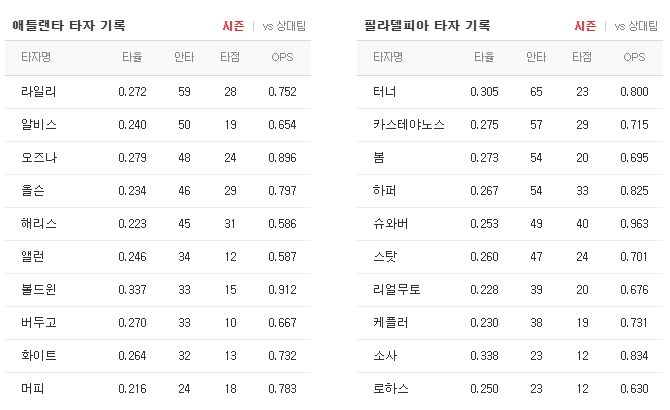
Task: Select batter 터너 in 필라델피아 table
Action: coord(385,91)
